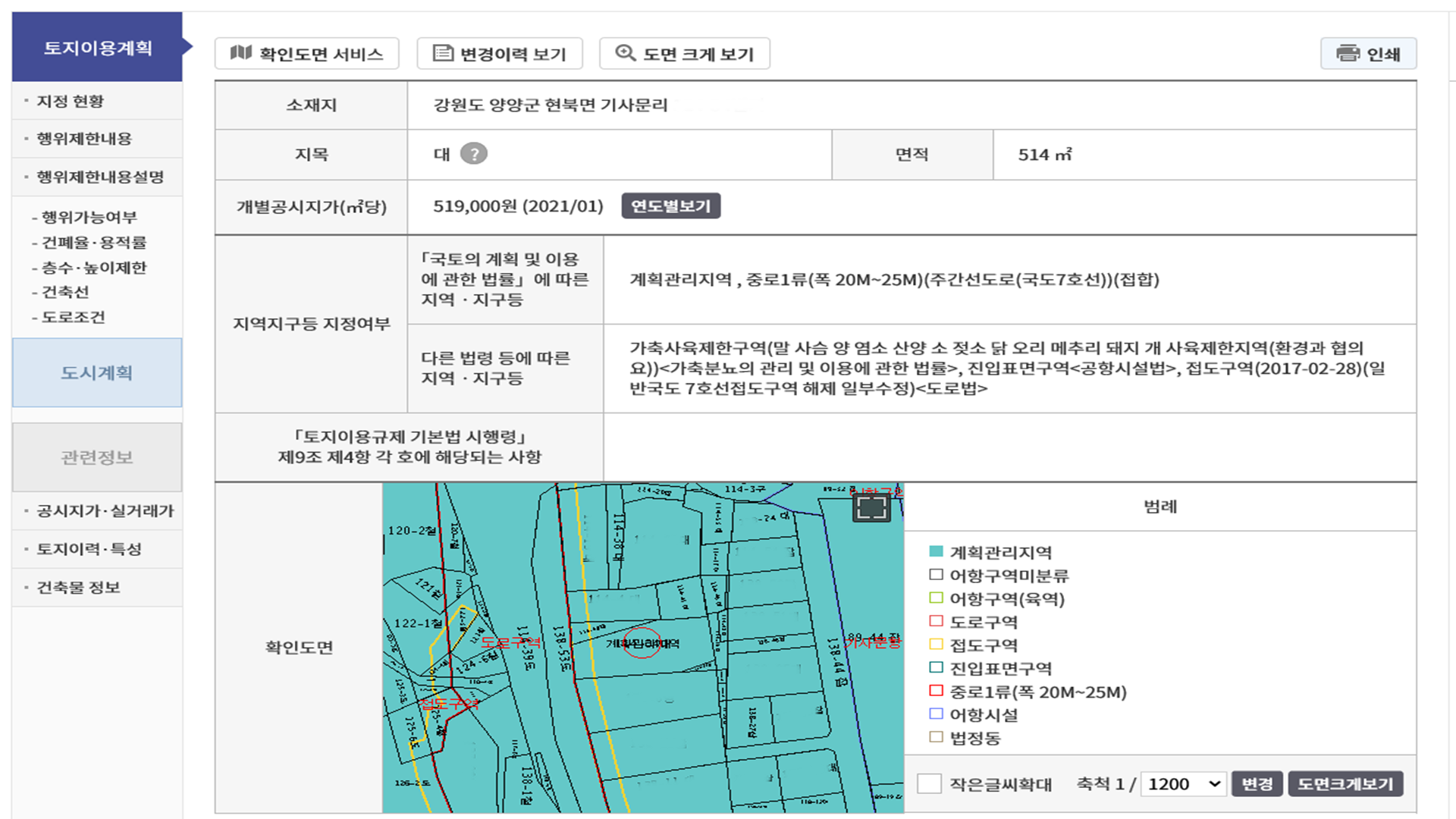Select the 행위가능여부 submenu link
1456x819 pixels.
89,217
